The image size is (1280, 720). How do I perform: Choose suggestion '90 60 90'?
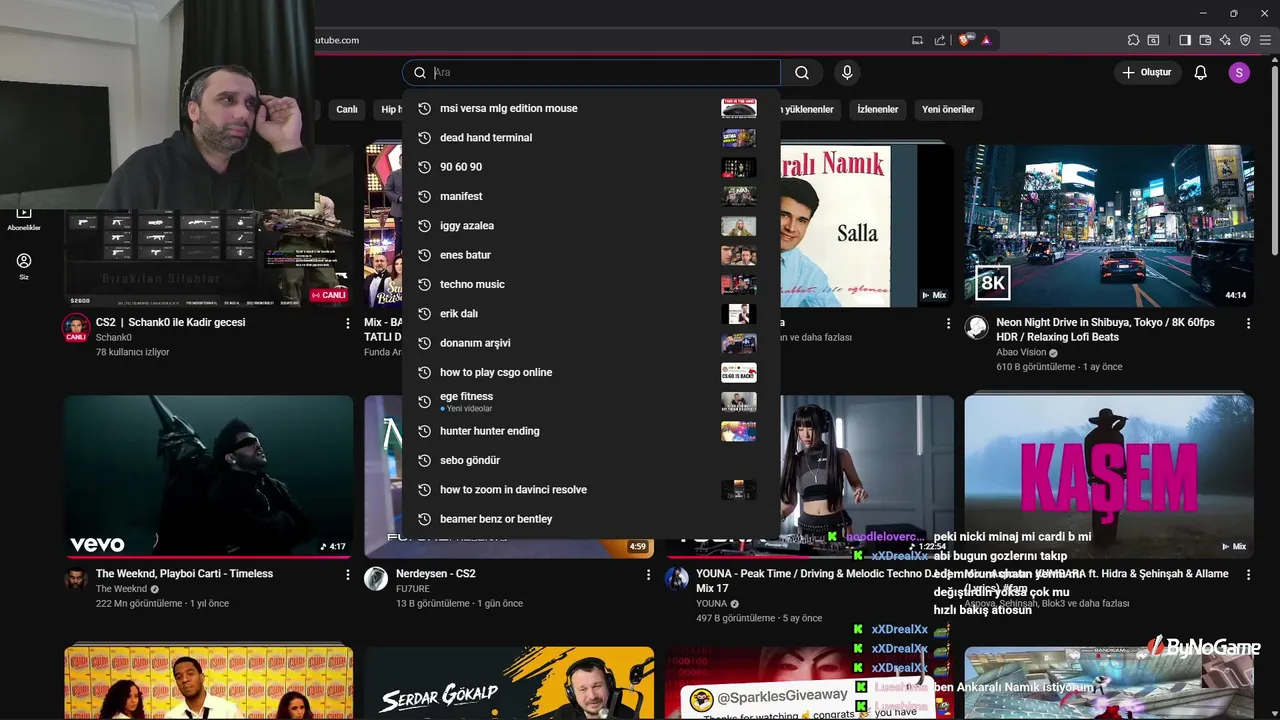591,167
